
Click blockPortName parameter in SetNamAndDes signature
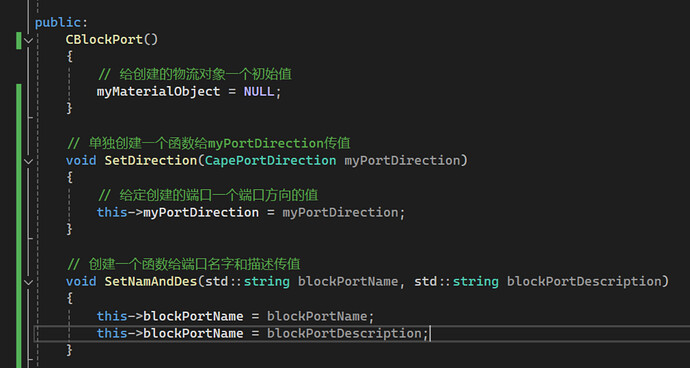[x=348, y=282]
